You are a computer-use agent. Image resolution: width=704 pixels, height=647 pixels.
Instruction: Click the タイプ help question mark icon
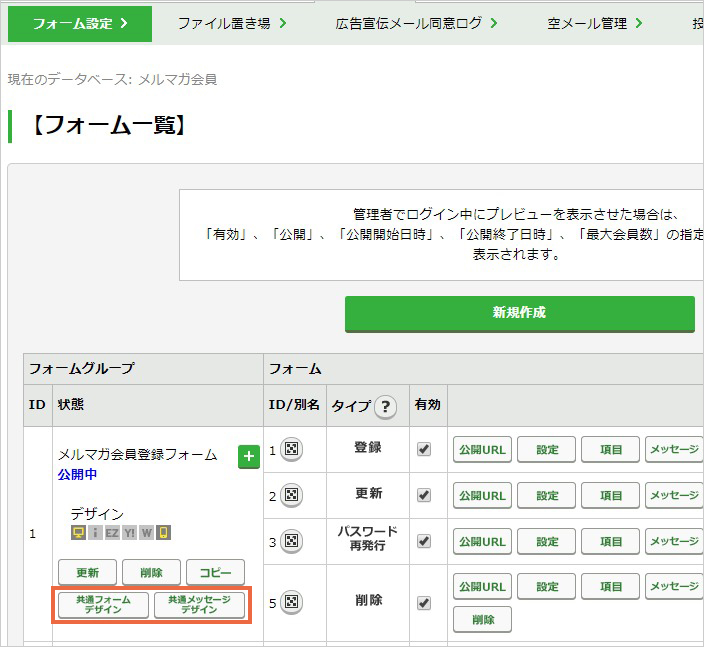[x=385, y=407]
